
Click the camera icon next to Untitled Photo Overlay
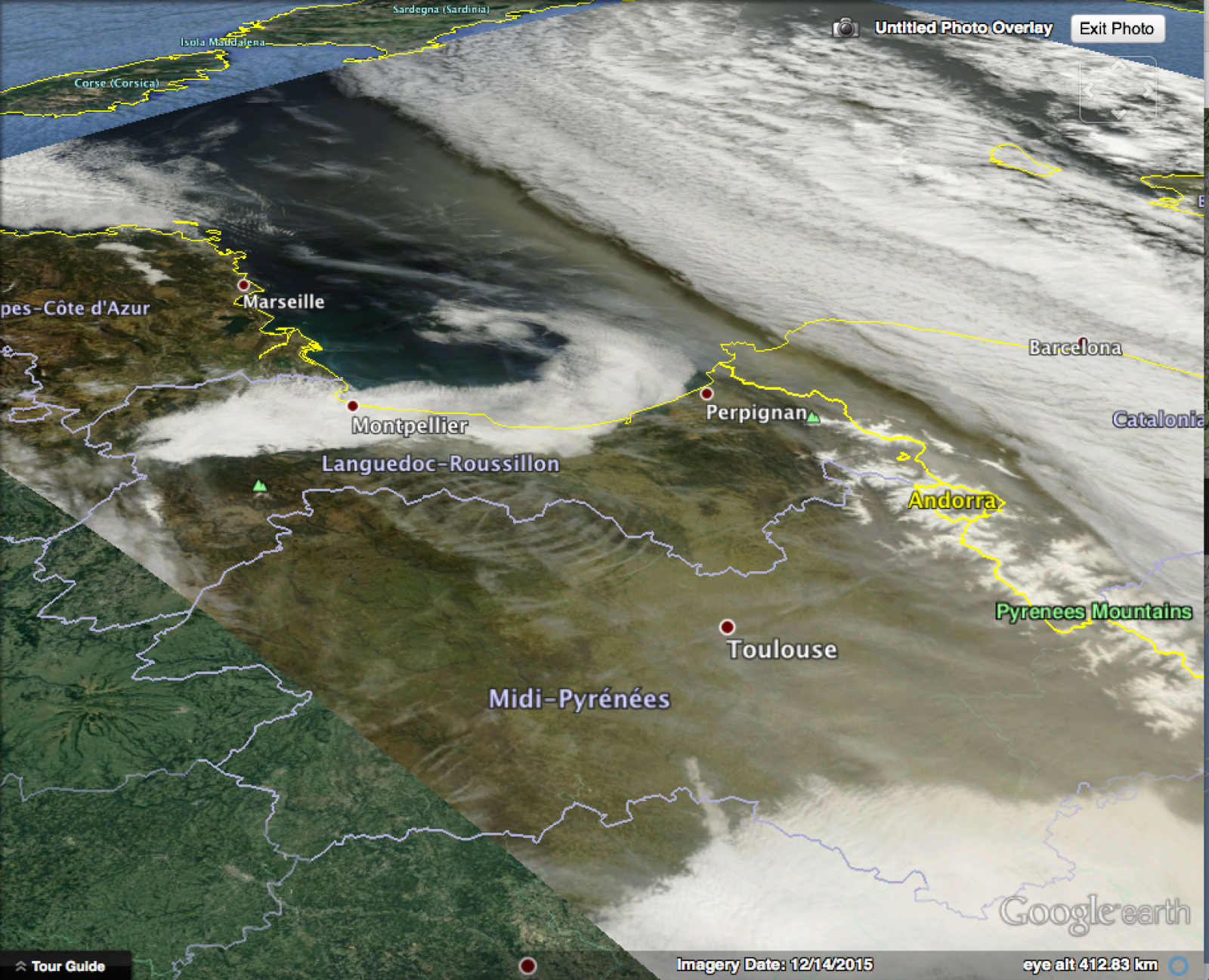[846, 28]
